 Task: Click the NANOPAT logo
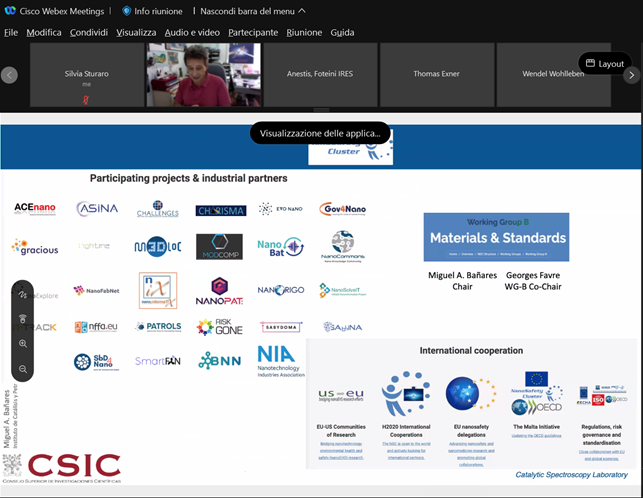pos(219,291)
